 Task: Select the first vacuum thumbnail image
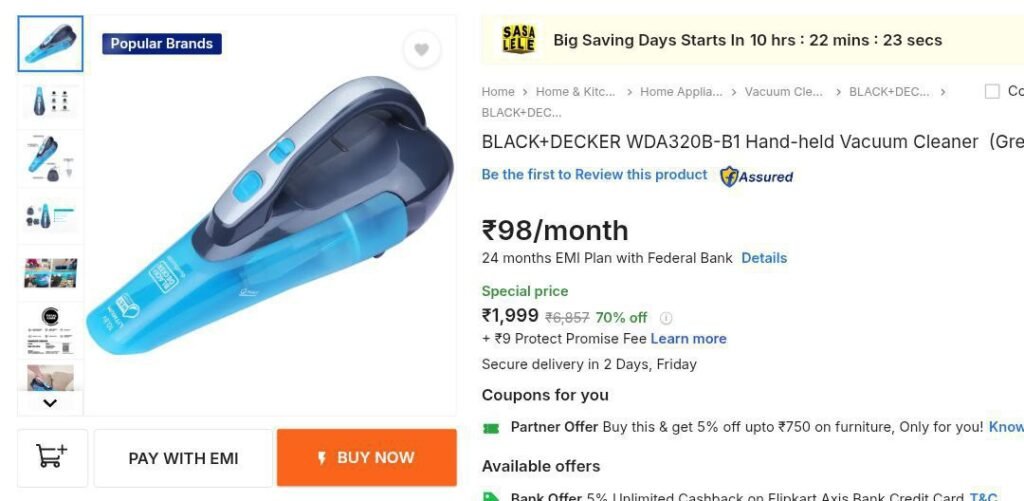(x=50, y=44)
